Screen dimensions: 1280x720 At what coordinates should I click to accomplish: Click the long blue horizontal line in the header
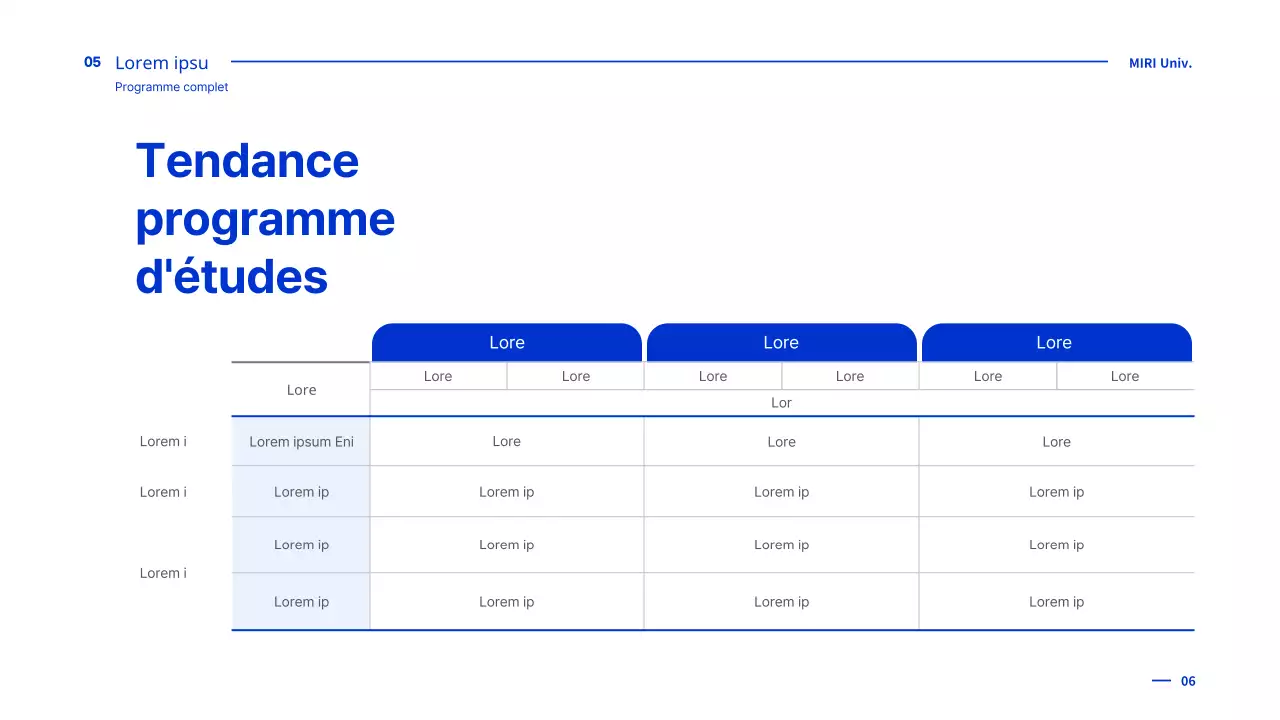(x=668, y=62)
